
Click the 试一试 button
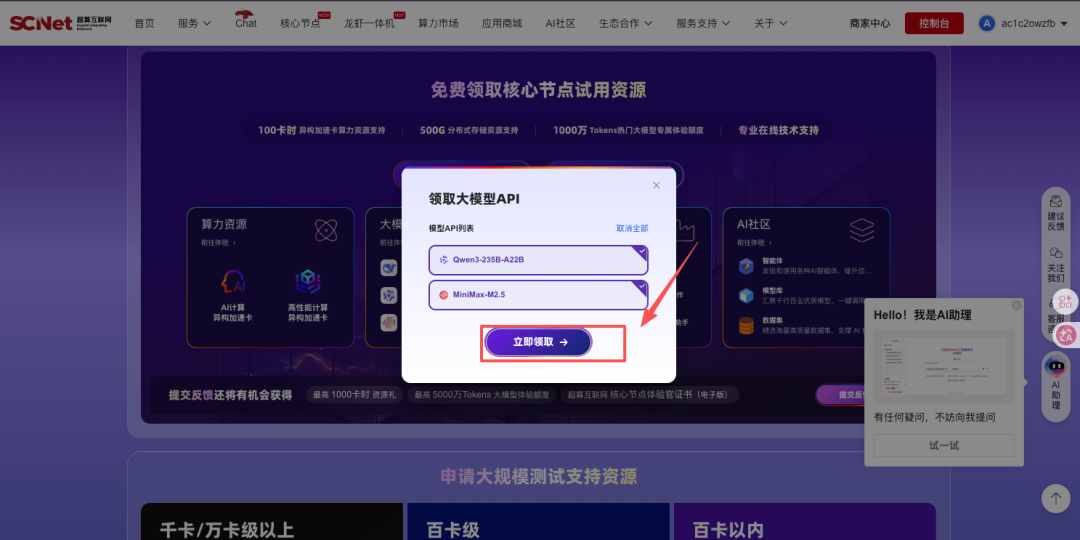(x=944, y=445)
